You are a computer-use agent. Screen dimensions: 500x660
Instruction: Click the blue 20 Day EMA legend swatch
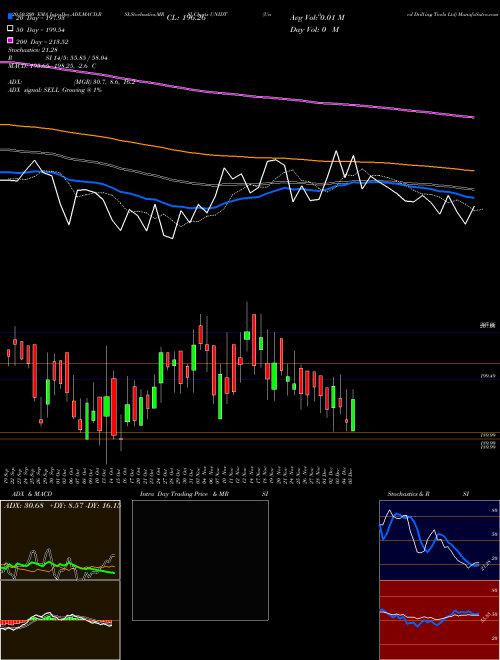pos(10,17)
